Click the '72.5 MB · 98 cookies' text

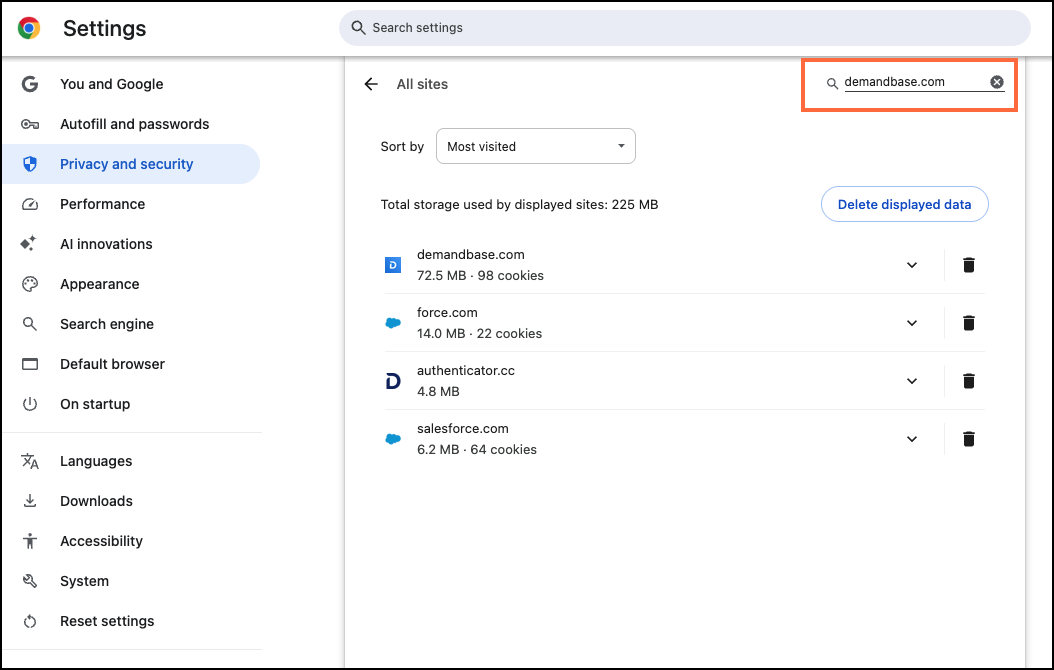(x=480, y=276)
